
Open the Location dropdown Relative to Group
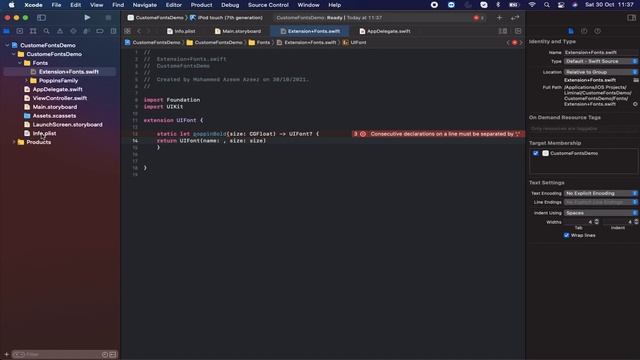601,72
